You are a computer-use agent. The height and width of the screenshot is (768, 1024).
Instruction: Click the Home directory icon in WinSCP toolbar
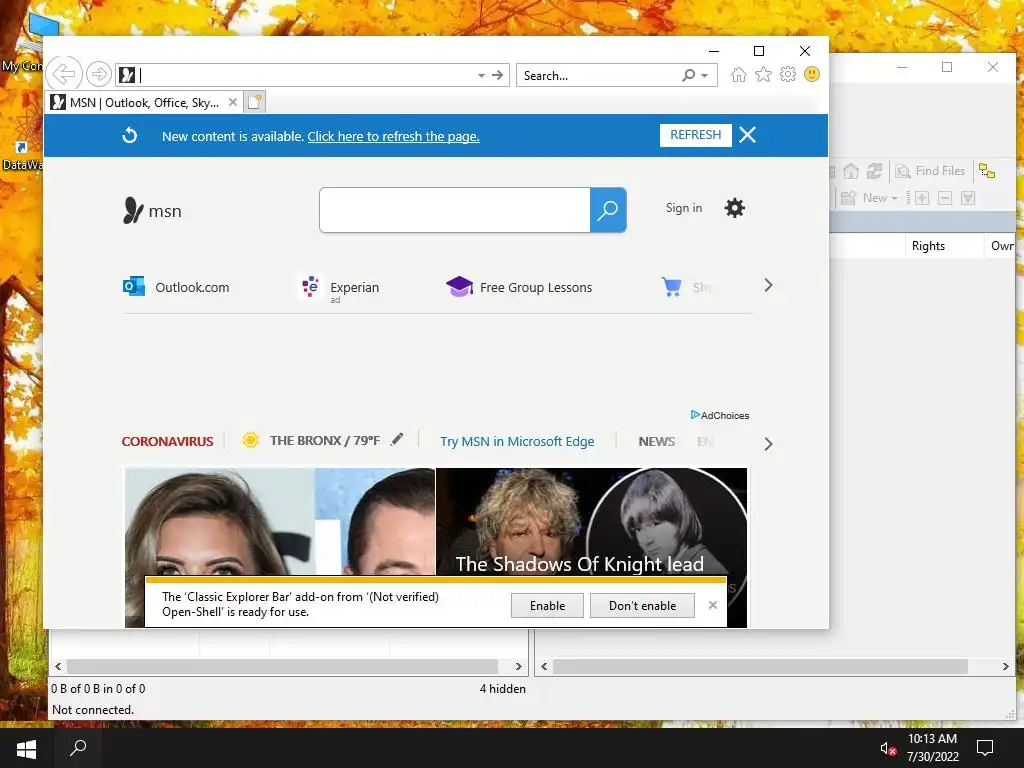[x=850, y=171]
